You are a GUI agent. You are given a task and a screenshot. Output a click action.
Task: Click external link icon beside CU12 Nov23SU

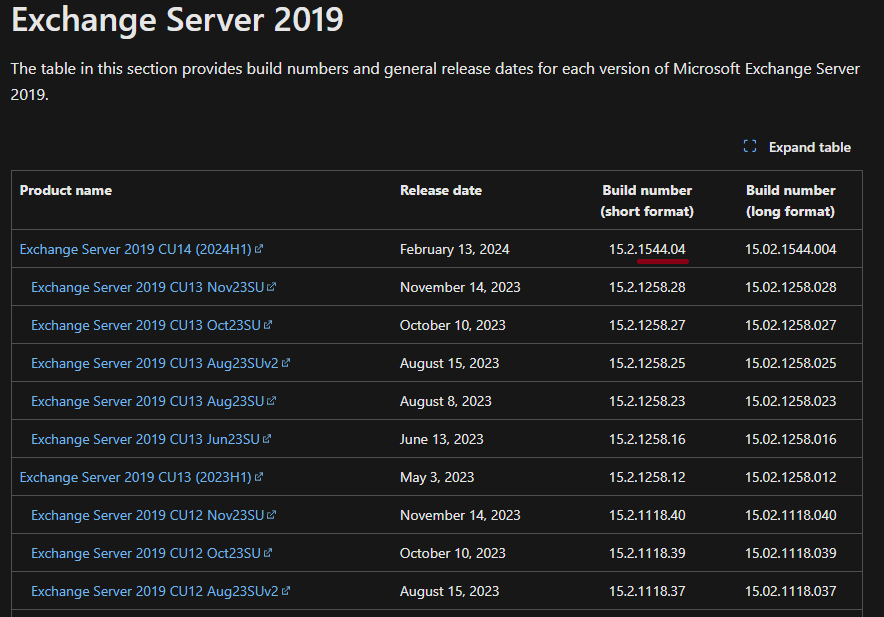271,514
